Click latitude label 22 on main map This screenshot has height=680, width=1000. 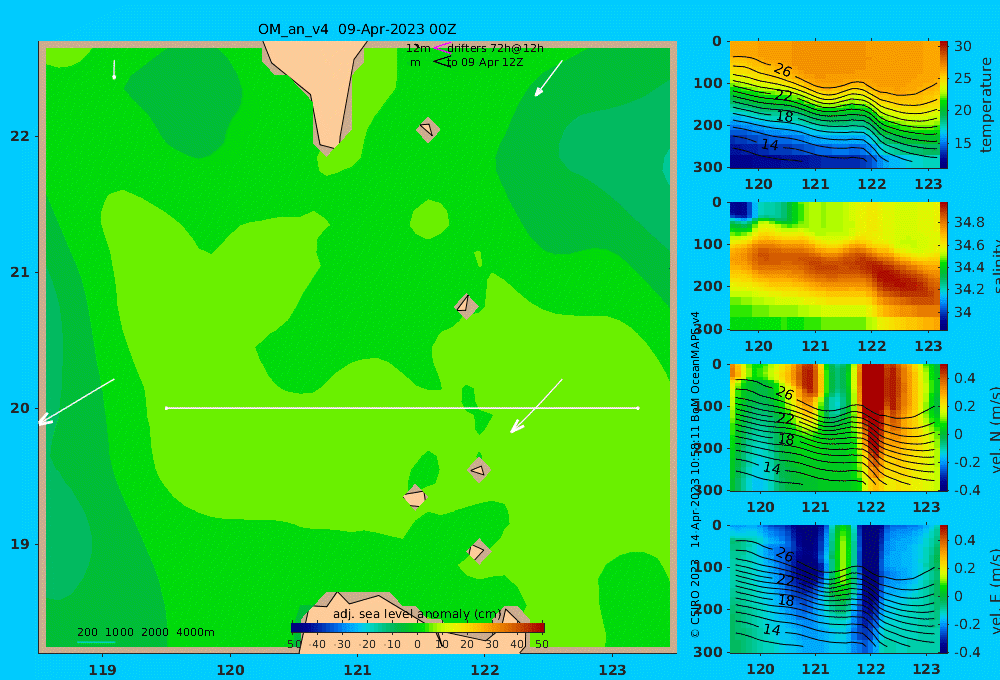pos(20,137)
